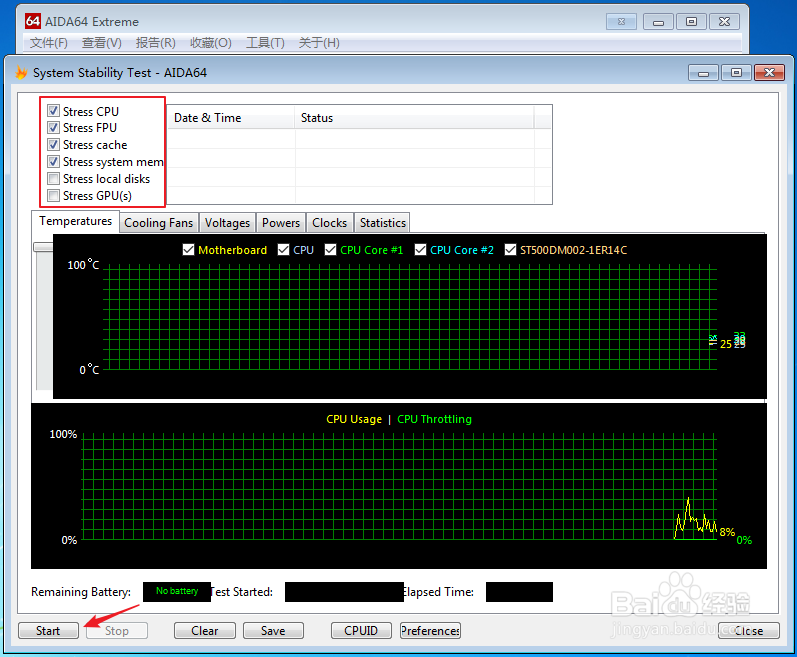The image size is (797, 657).
Task: Switch to the Cooling Fans tab
Action: (x=158, y=223)
